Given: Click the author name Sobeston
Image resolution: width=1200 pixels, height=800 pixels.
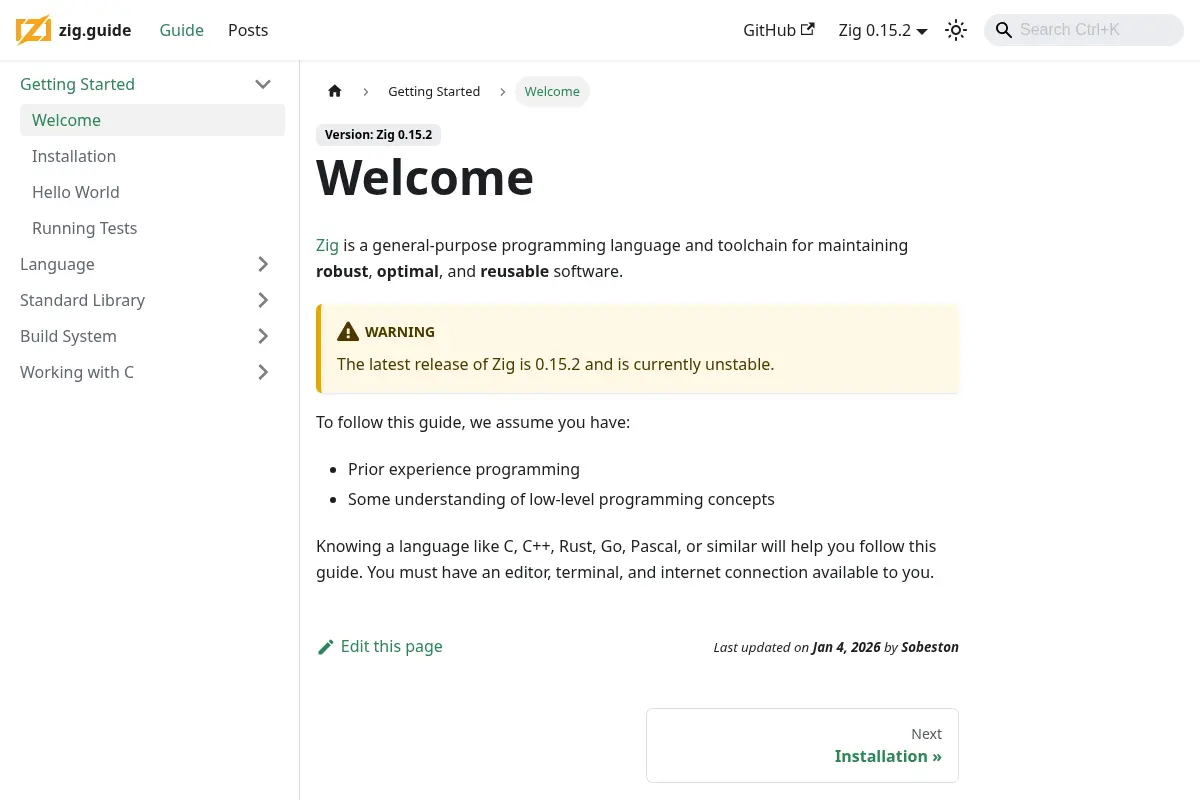Looking at the screenshot, I should pos(930,647).
